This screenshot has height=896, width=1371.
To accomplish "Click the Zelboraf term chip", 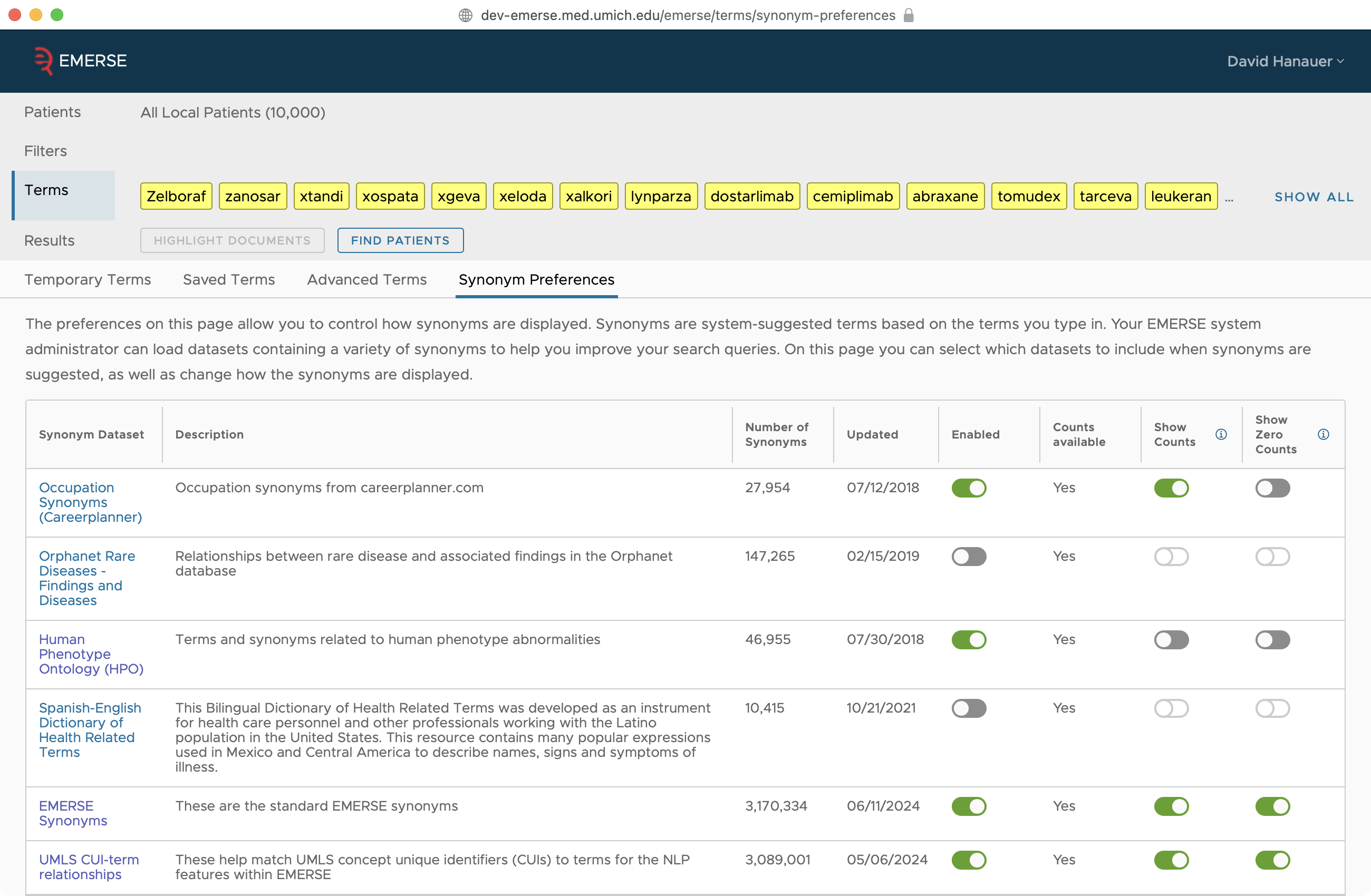I will (176, 197).
